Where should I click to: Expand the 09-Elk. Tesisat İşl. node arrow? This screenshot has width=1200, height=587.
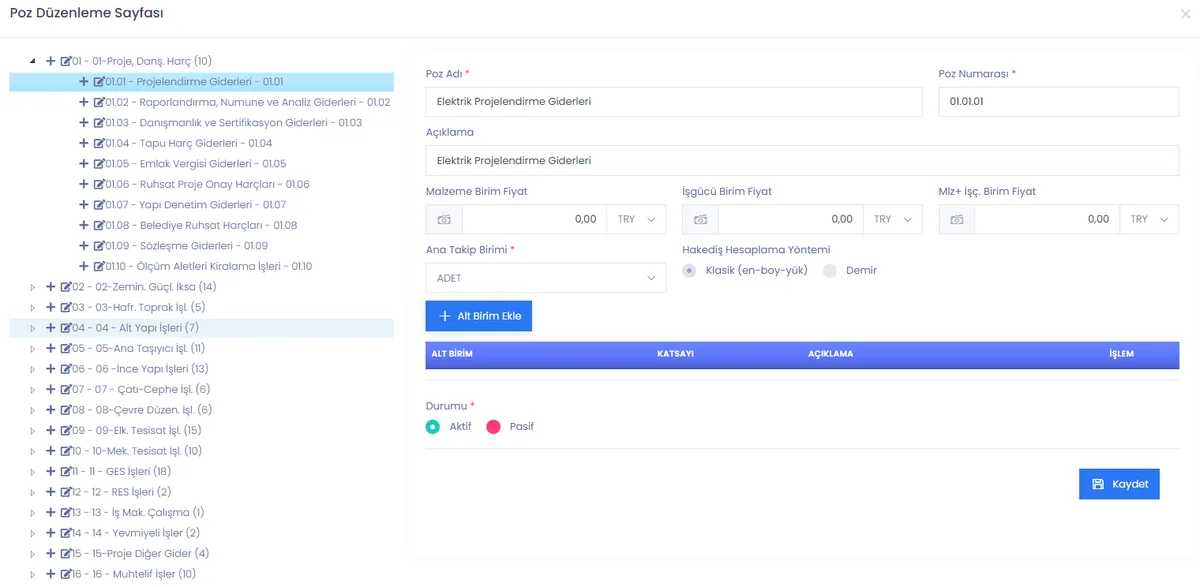[33, 430]
